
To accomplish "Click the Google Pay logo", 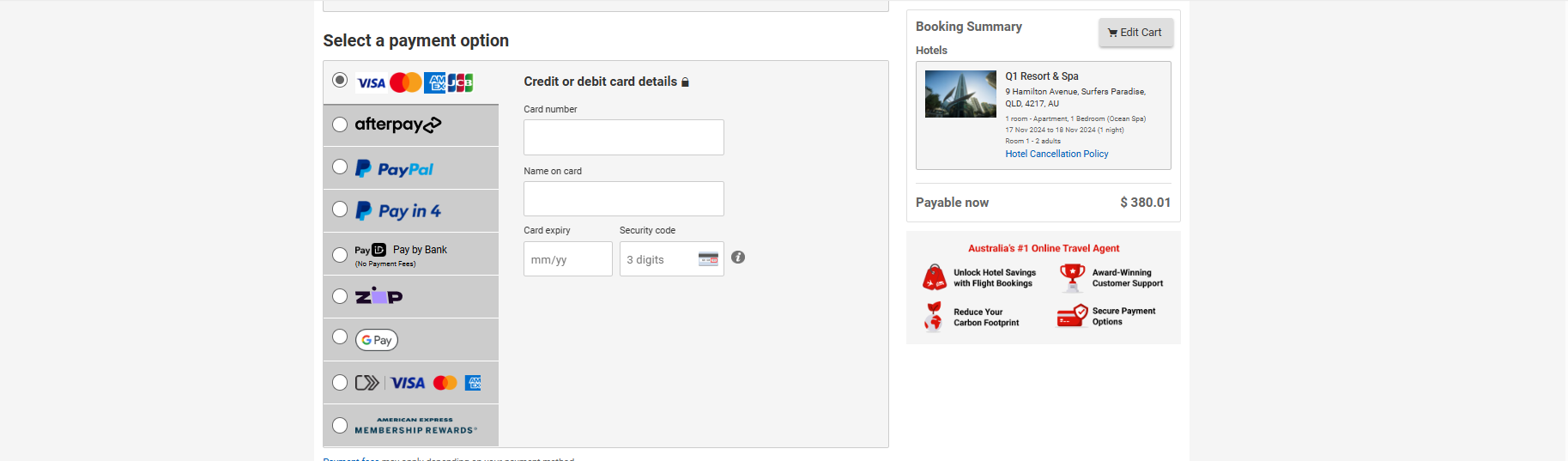I will [377, 340].
